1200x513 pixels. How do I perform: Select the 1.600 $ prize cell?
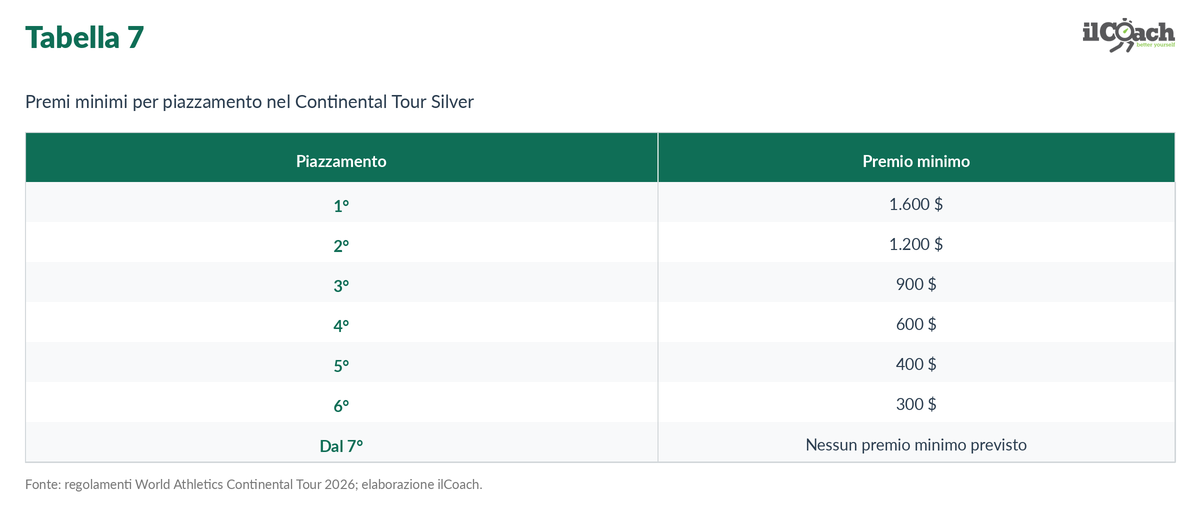(x=916, y=204)
